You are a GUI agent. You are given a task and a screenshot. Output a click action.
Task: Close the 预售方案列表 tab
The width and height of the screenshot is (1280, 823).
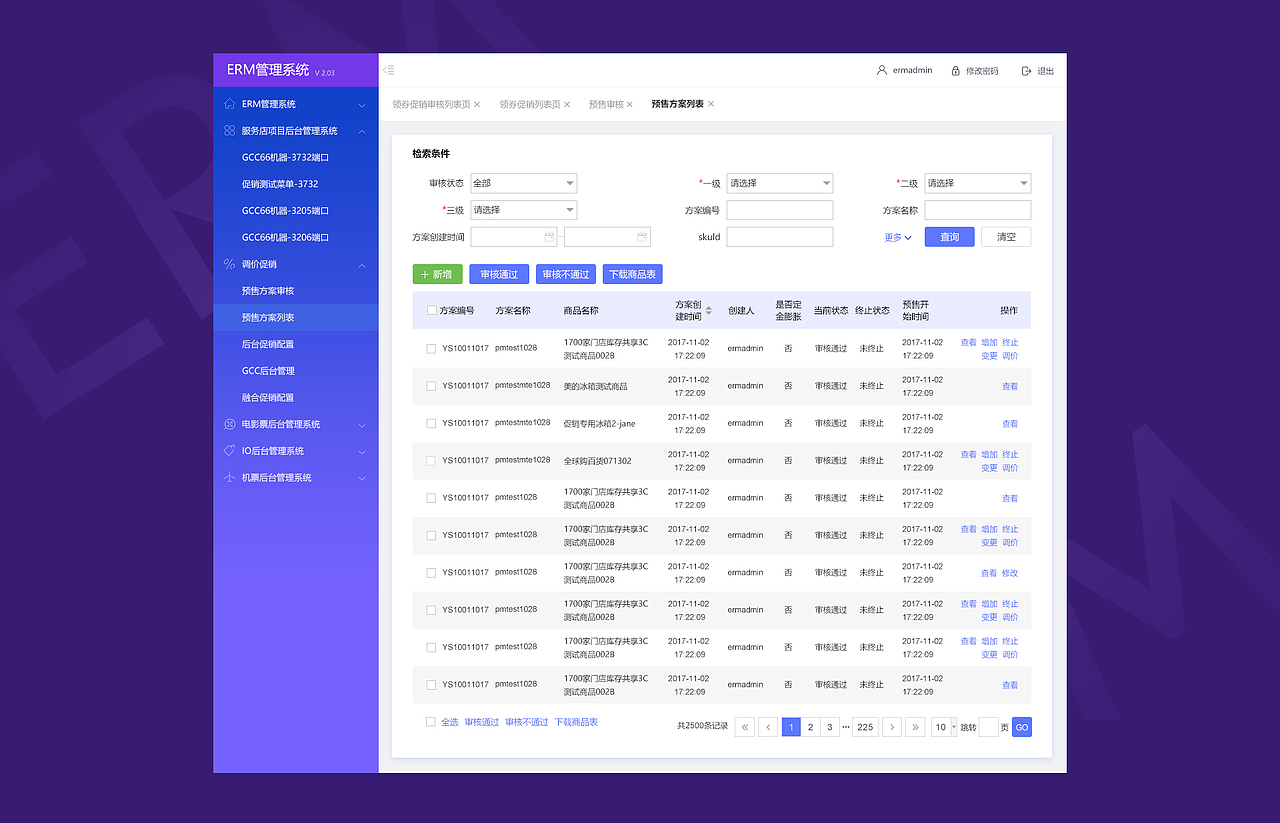(711, 104)
